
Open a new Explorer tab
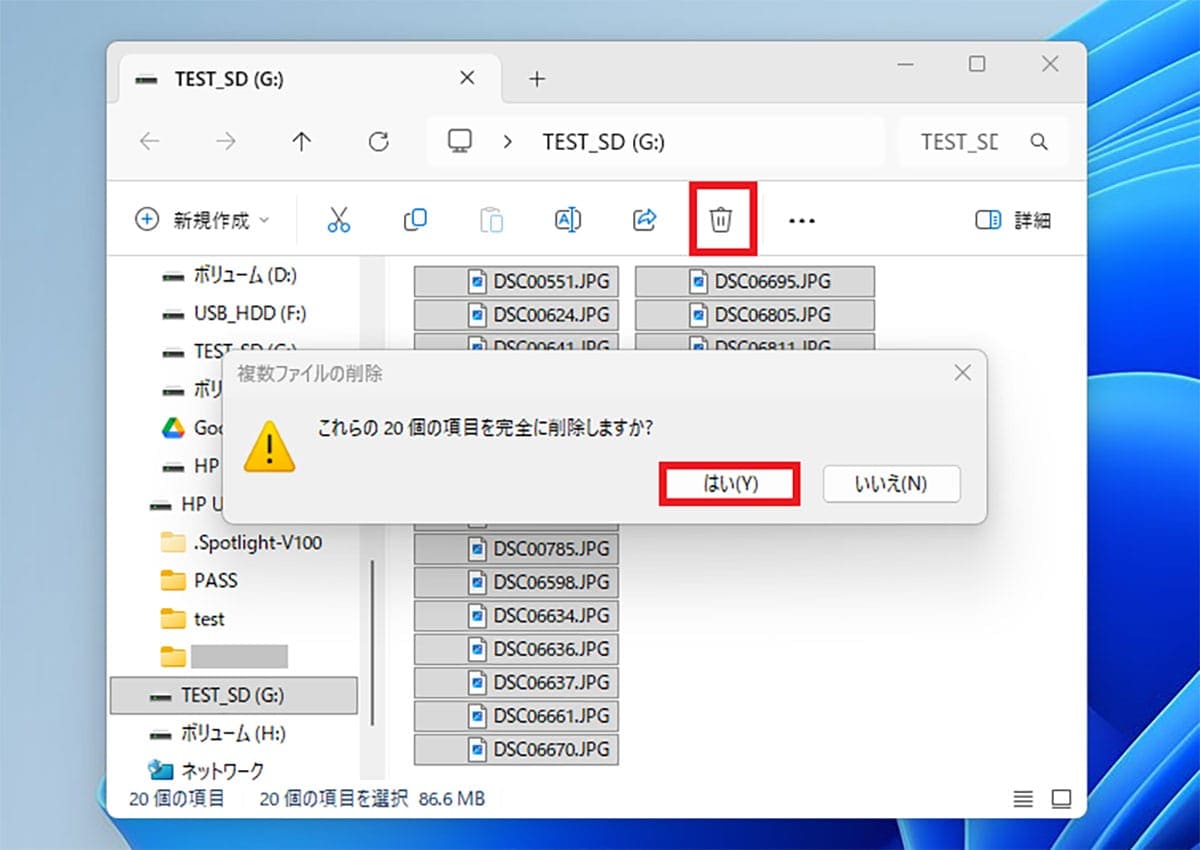click(537, 77)
